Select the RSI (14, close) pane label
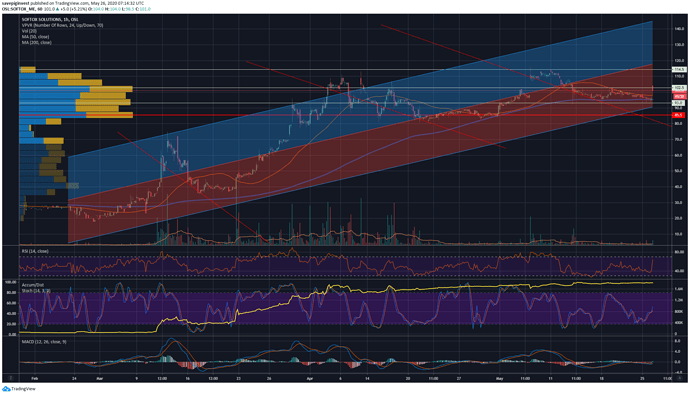 pyautogui.click(x=35, y=251)
